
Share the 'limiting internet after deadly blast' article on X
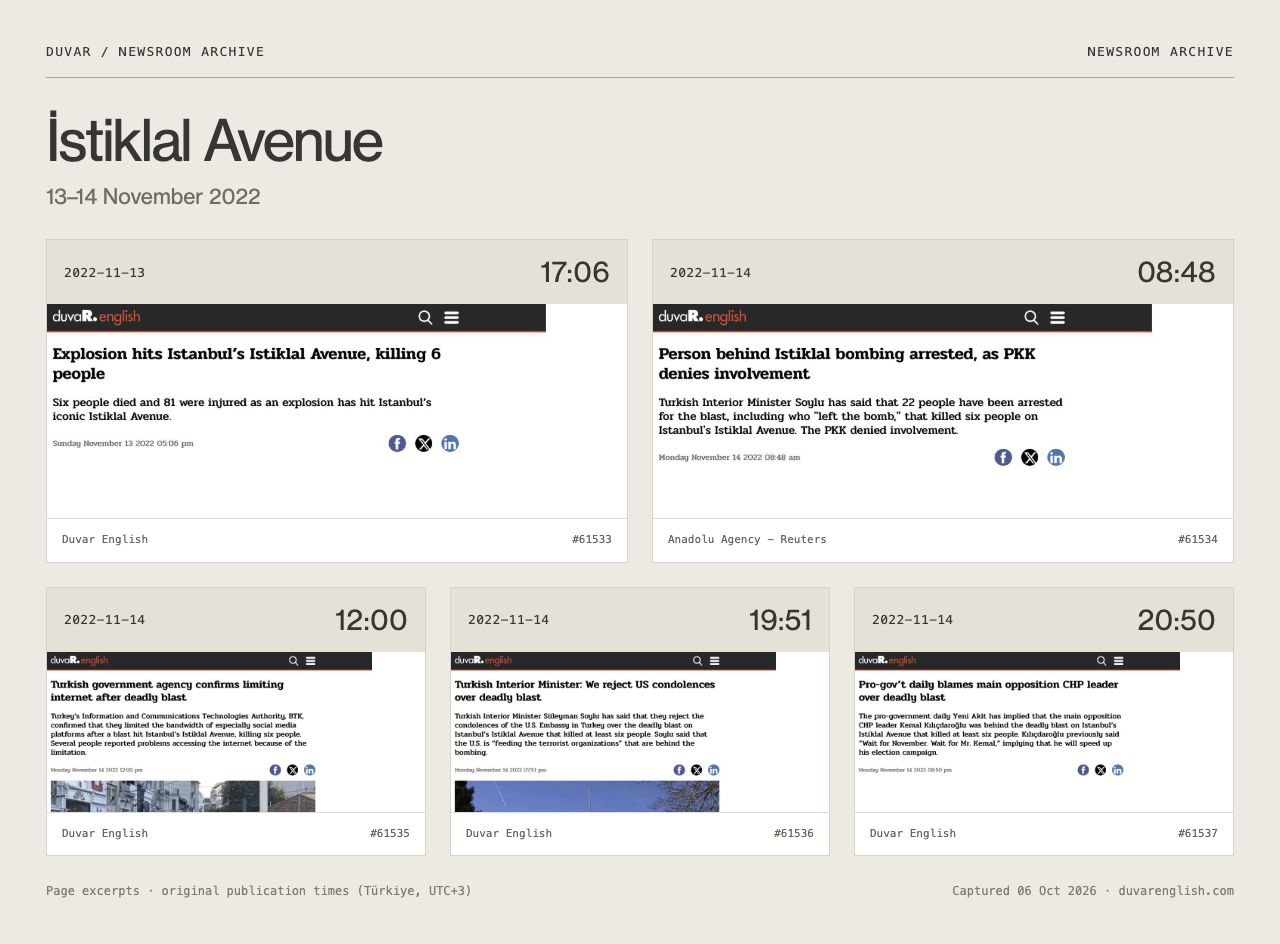tap(292, 770)
